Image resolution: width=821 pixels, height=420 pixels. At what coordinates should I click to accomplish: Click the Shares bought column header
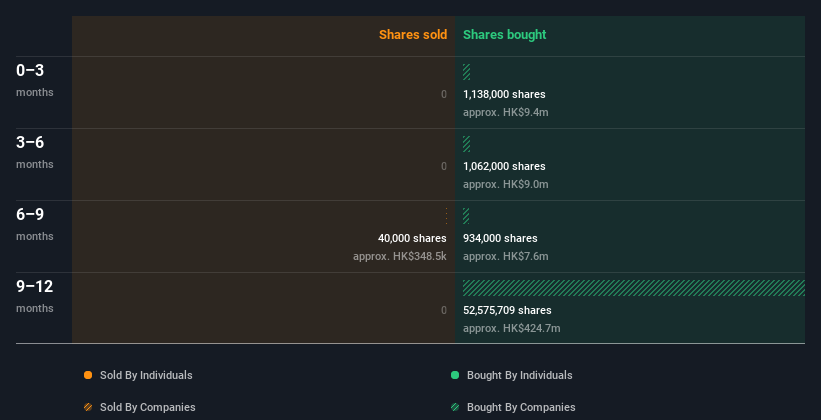pyautogui.click(x=505, y=35)
